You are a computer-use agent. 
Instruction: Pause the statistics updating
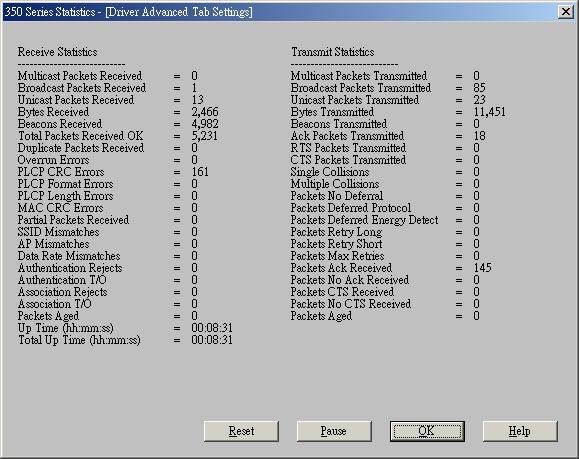[334, 431]
